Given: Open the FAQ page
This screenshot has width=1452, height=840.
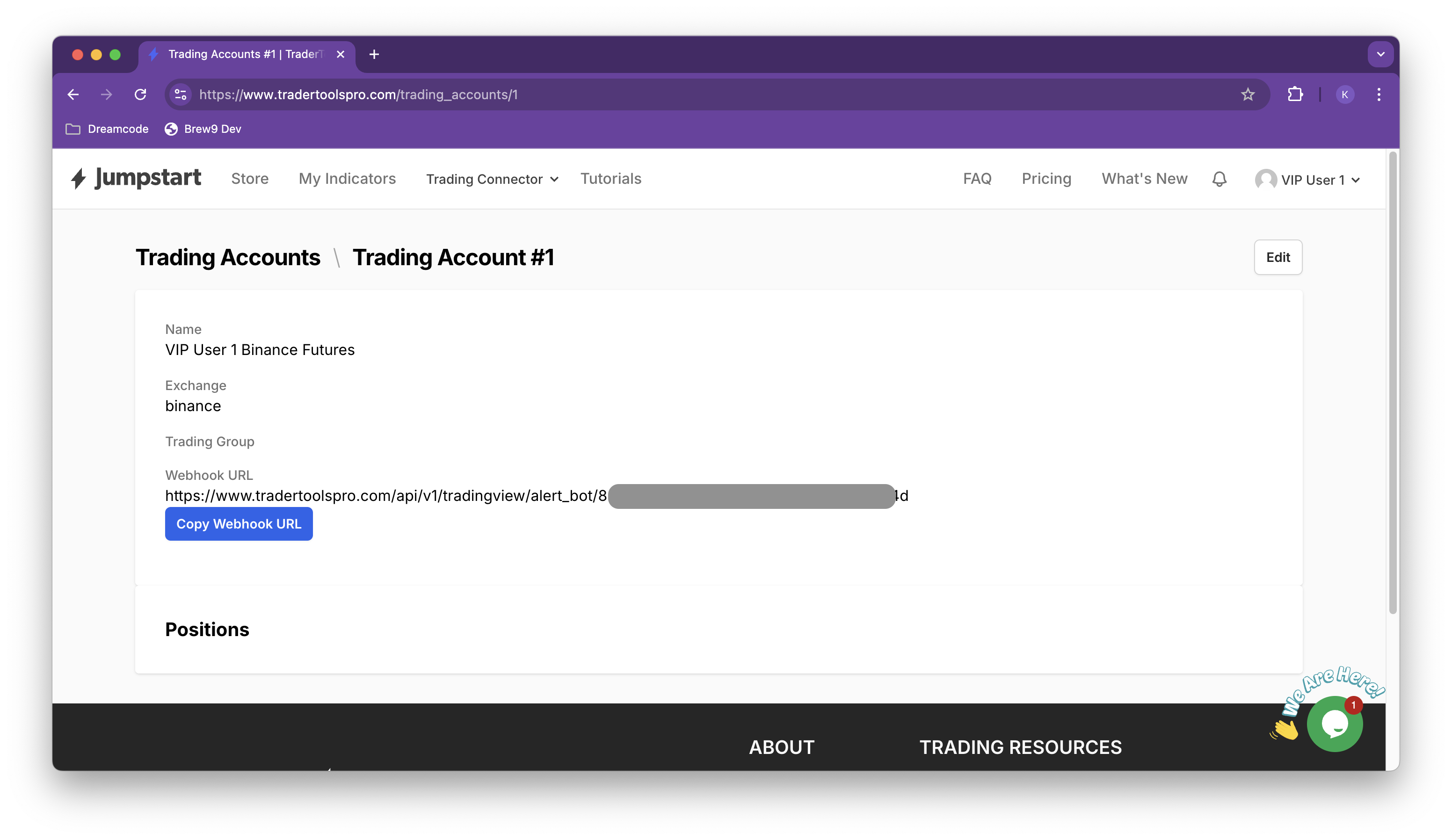Looking at the screenshot, I should point(977,179).
